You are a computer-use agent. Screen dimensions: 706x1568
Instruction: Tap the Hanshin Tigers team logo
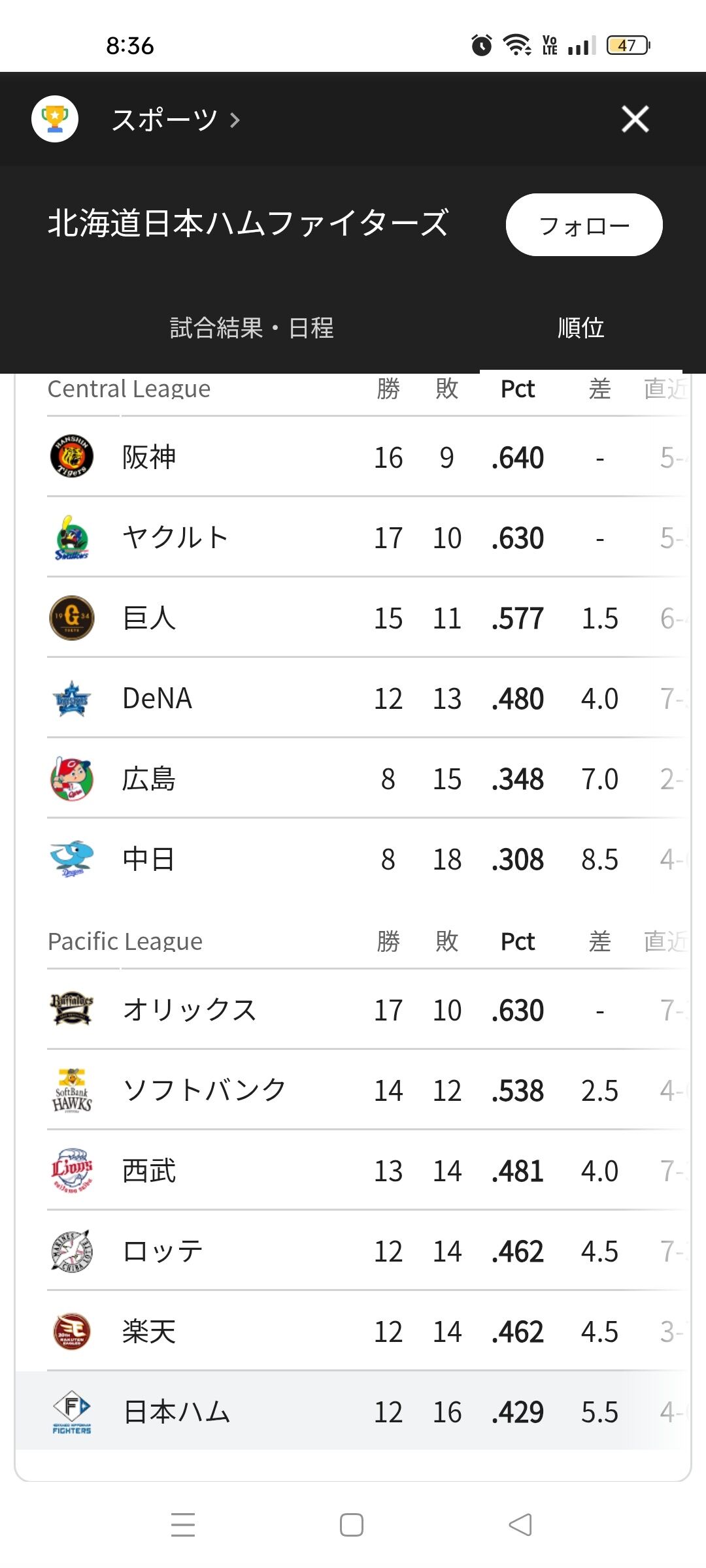coord(72,456)
